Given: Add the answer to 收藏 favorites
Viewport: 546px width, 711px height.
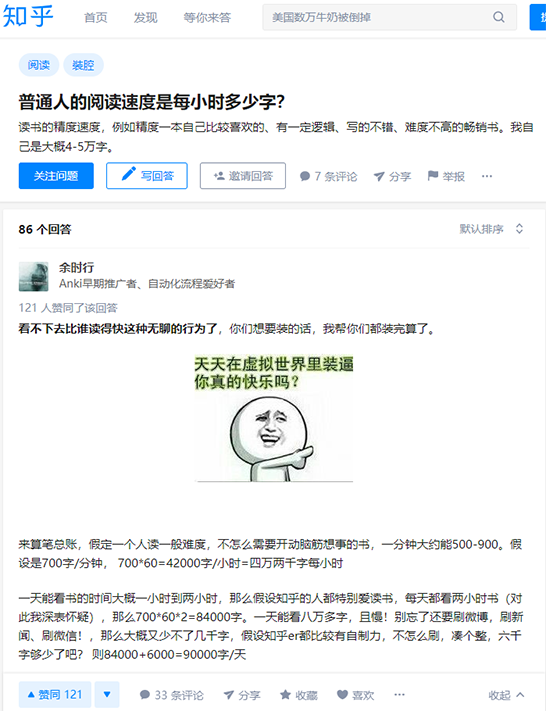Looking at the screenshot, I should pyautogui.click(x=298, y=695).
